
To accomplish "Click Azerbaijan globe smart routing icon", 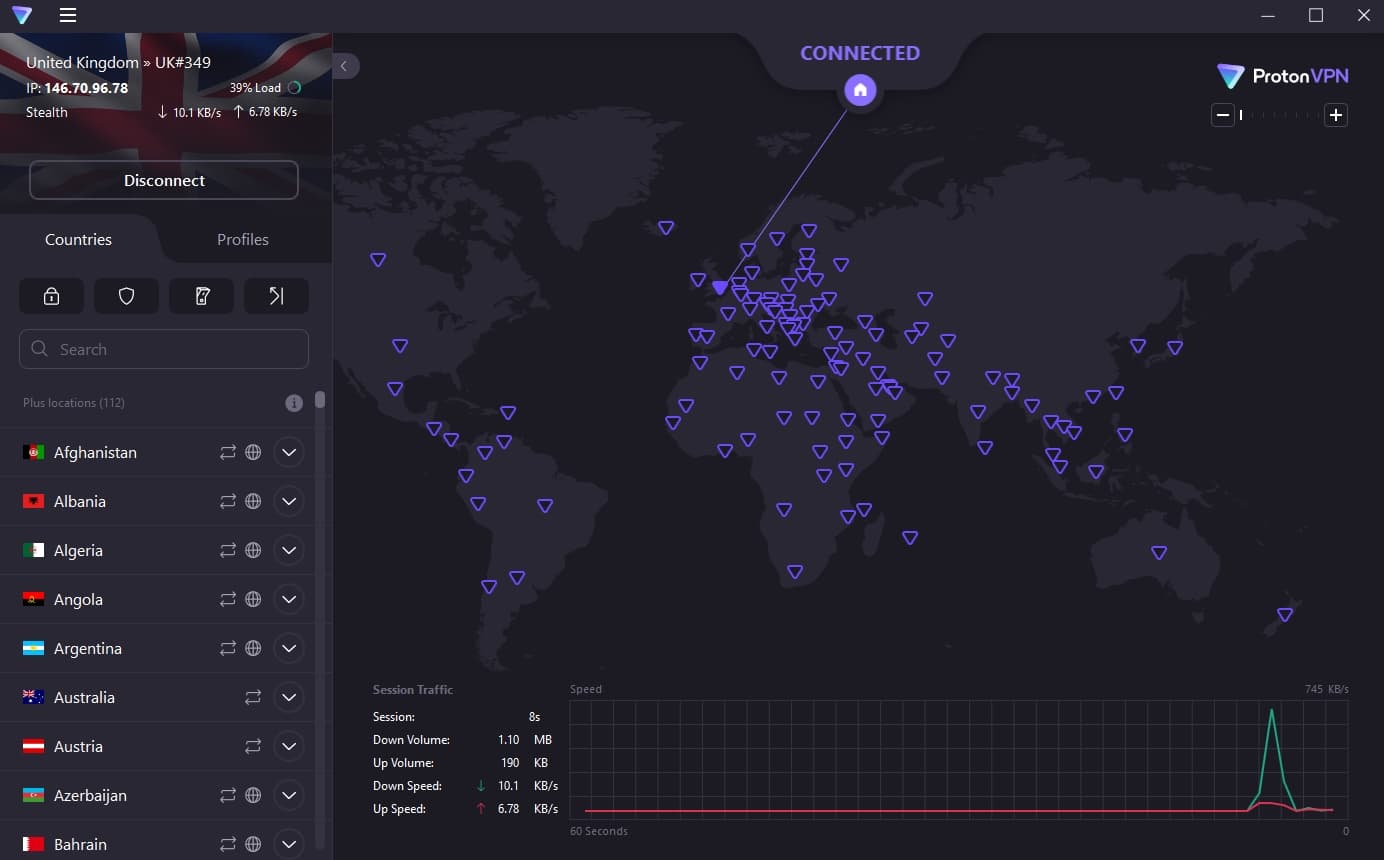I will point(253,795).
